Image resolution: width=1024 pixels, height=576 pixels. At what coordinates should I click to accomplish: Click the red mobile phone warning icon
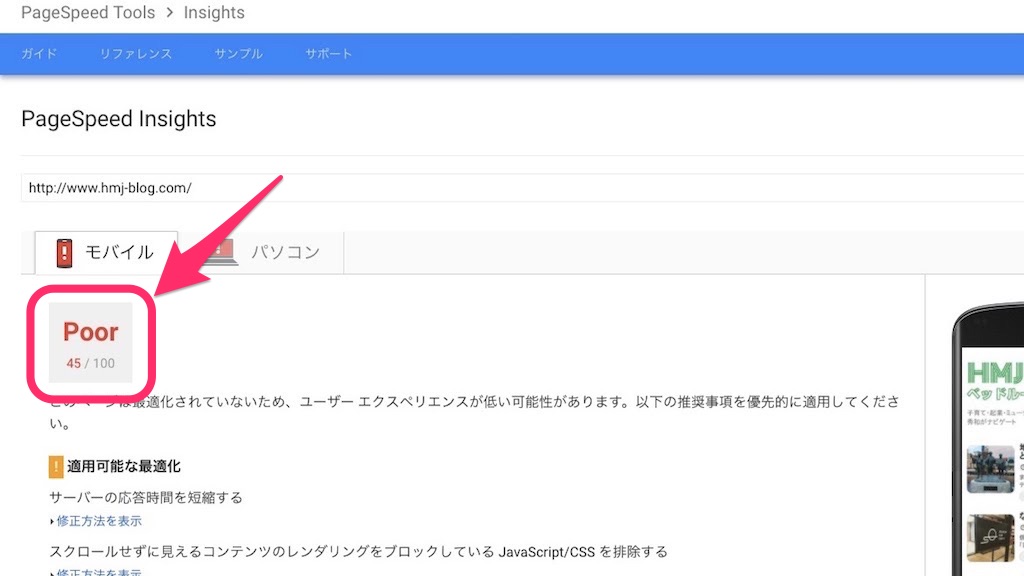[x=64, y=253]
